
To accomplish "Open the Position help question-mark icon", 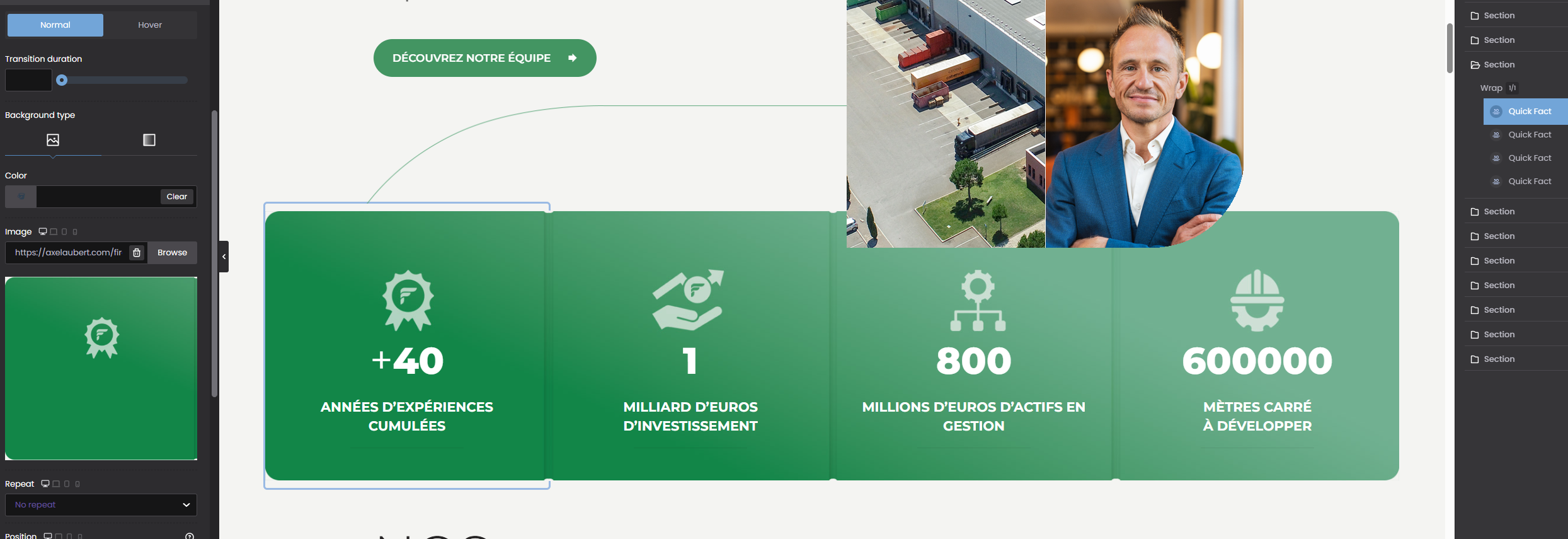I will (190, 536).
